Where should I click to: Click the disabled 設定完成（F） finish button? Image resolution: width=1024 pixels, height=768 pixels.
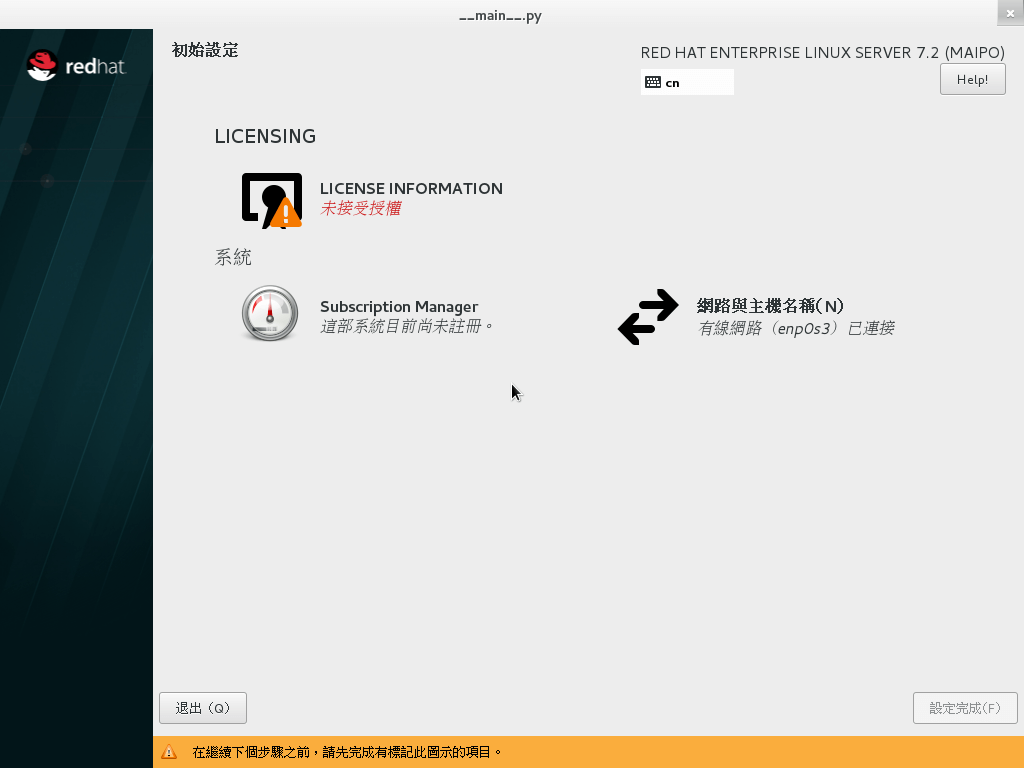[x=964, y=707]
